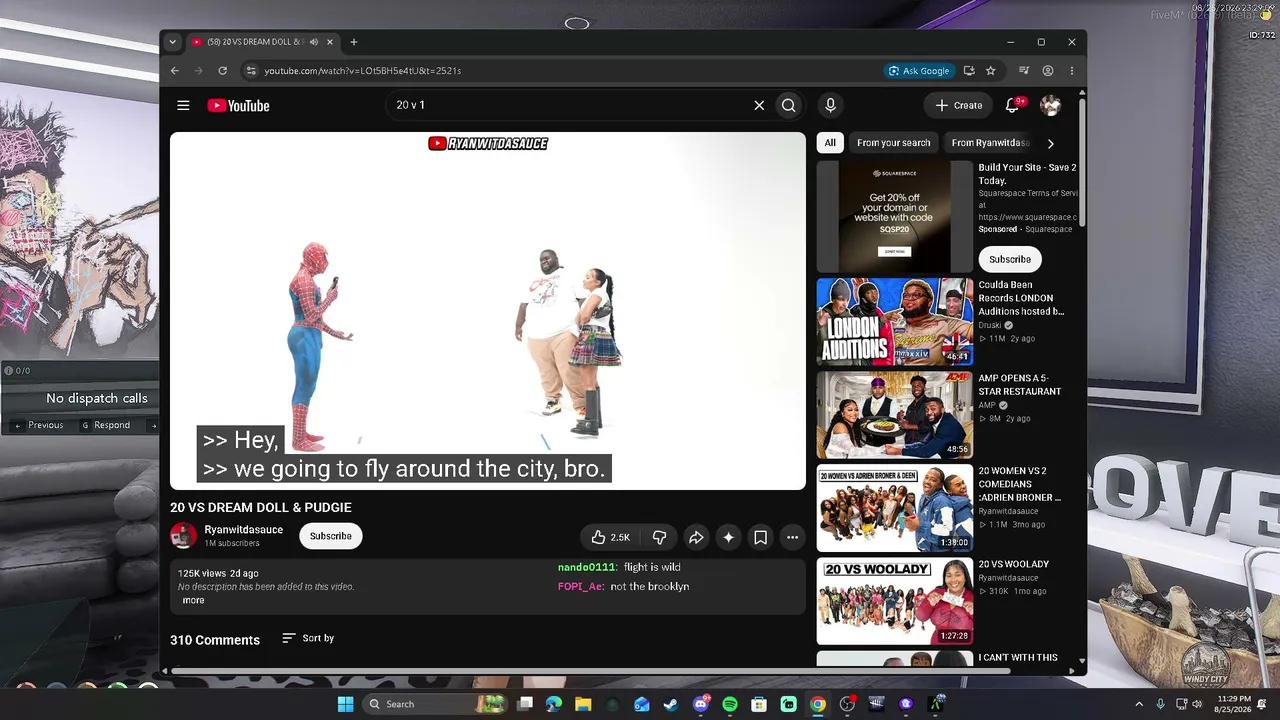
Task: Open the Chrome profile icon
Action: 1048,71
